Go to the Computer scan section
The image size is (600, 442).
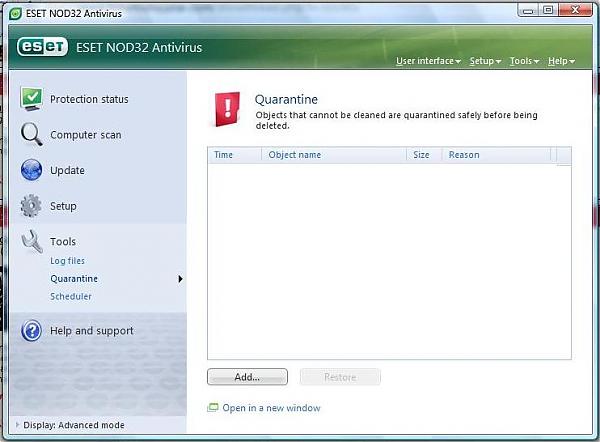click(86, 135)
